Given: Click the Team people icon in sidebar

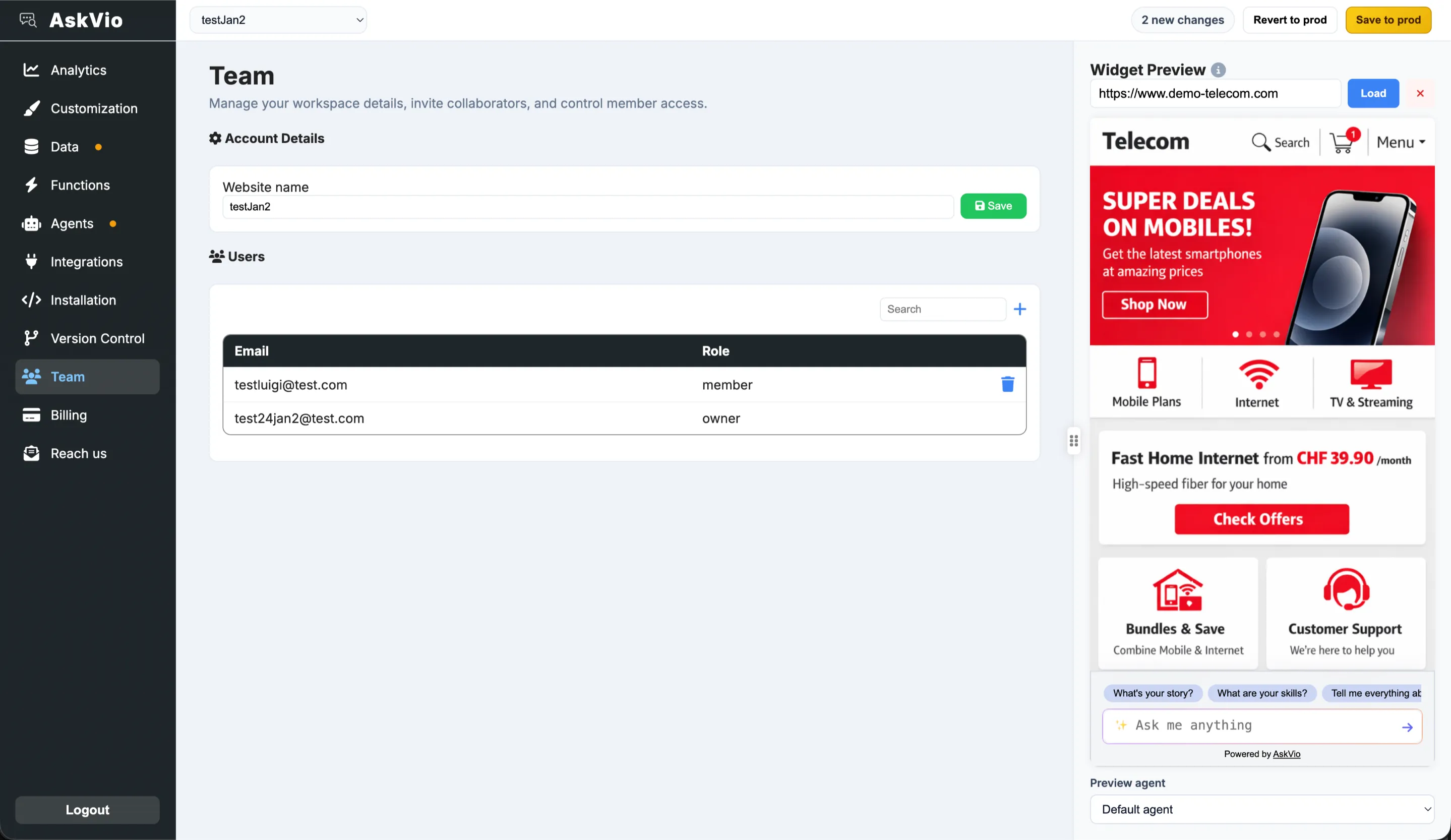Looking at the screenshot, I should click(31, 377).
